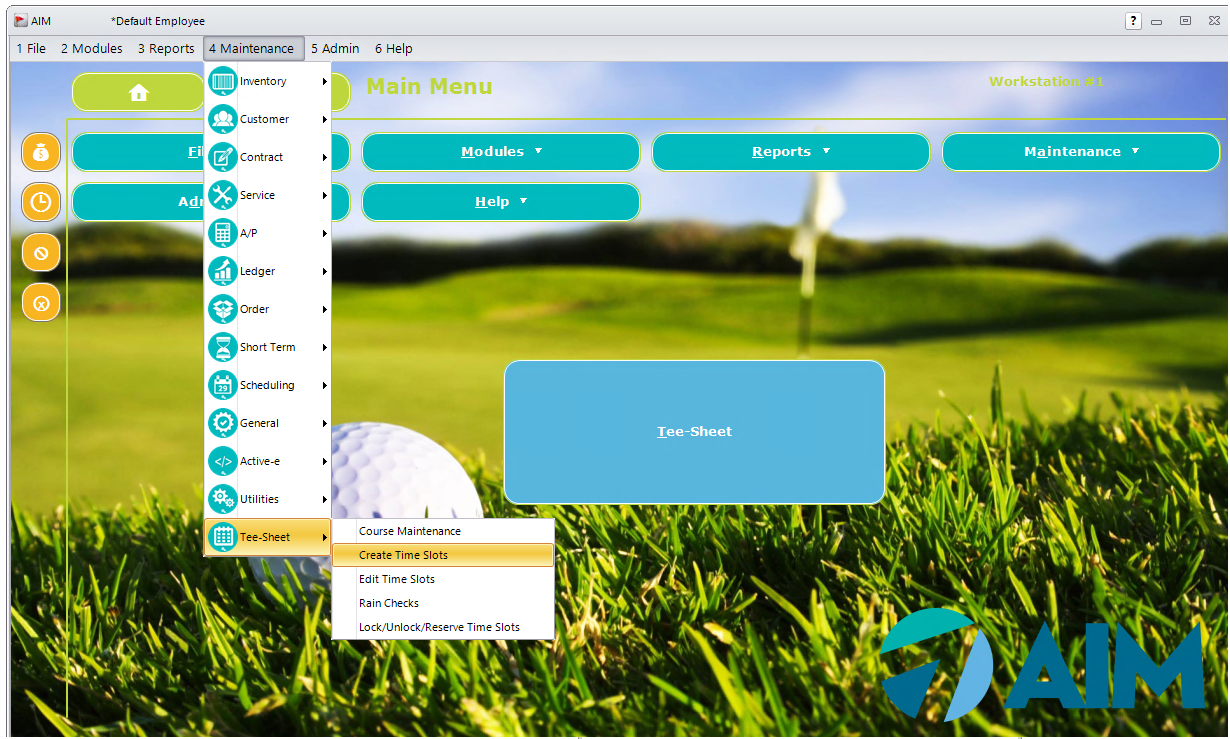Select the Service wrench icon
The height and width of the screenshot is (739, 1230).
[x=221, y=195]
